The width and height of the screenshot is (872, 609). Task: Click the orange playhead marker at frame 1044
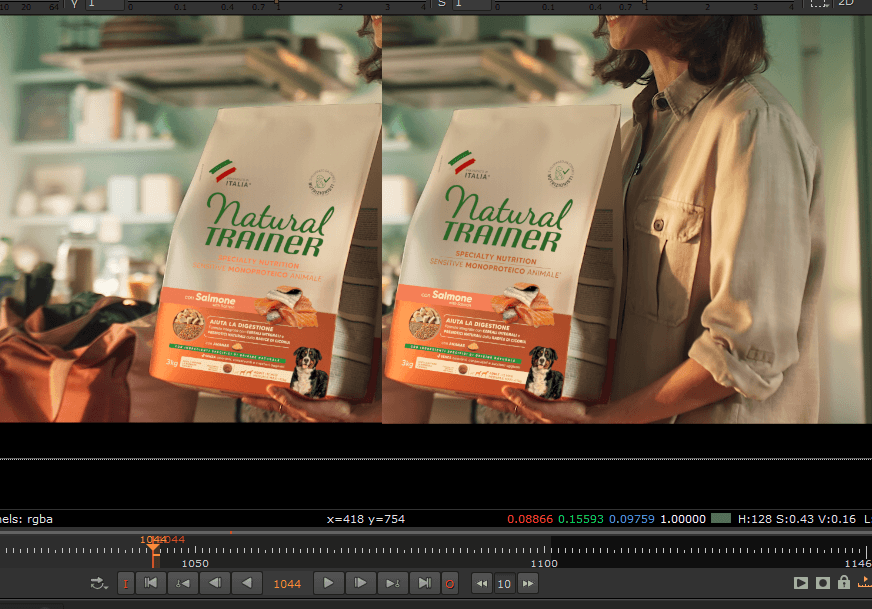154,548
